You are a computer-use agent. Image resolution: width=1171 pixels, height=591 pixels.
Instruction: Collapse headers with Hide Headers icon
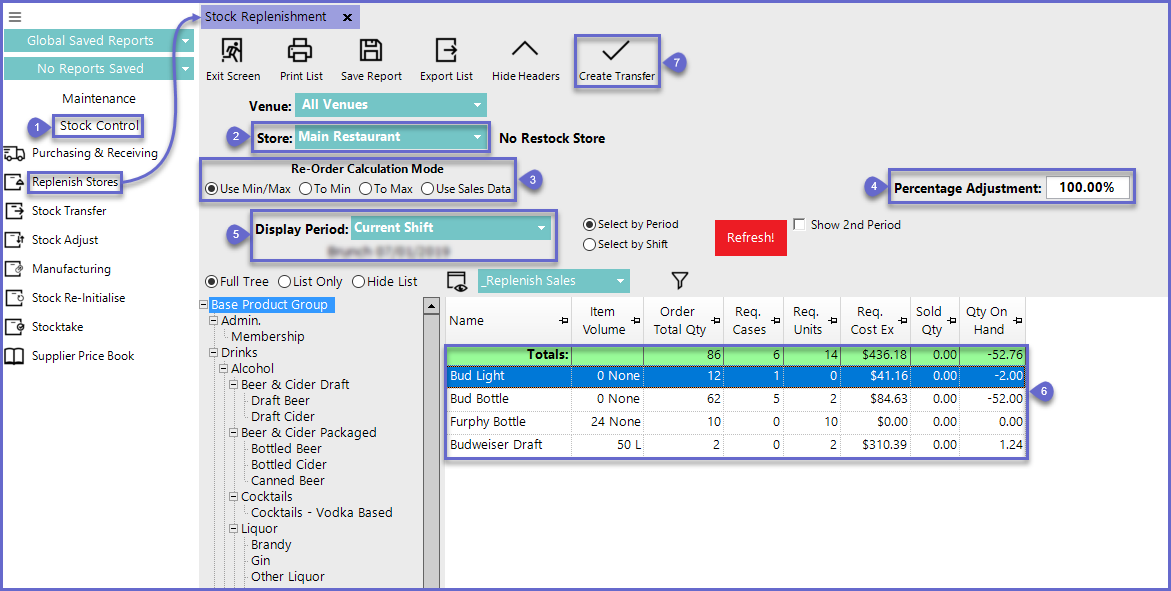pyautogui.click(x=525, y=51)
